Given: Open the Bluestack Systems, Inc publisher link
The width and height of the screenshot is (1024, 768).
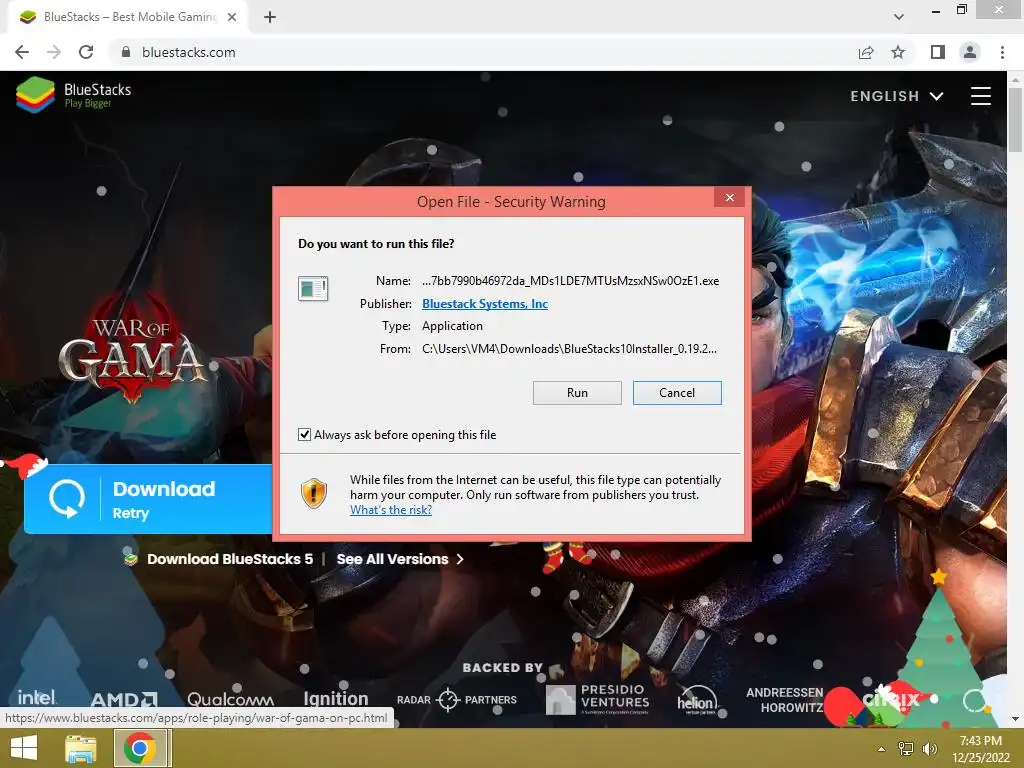Looking at the screenshot, I should pyautogui.click(x=485, y=304).
